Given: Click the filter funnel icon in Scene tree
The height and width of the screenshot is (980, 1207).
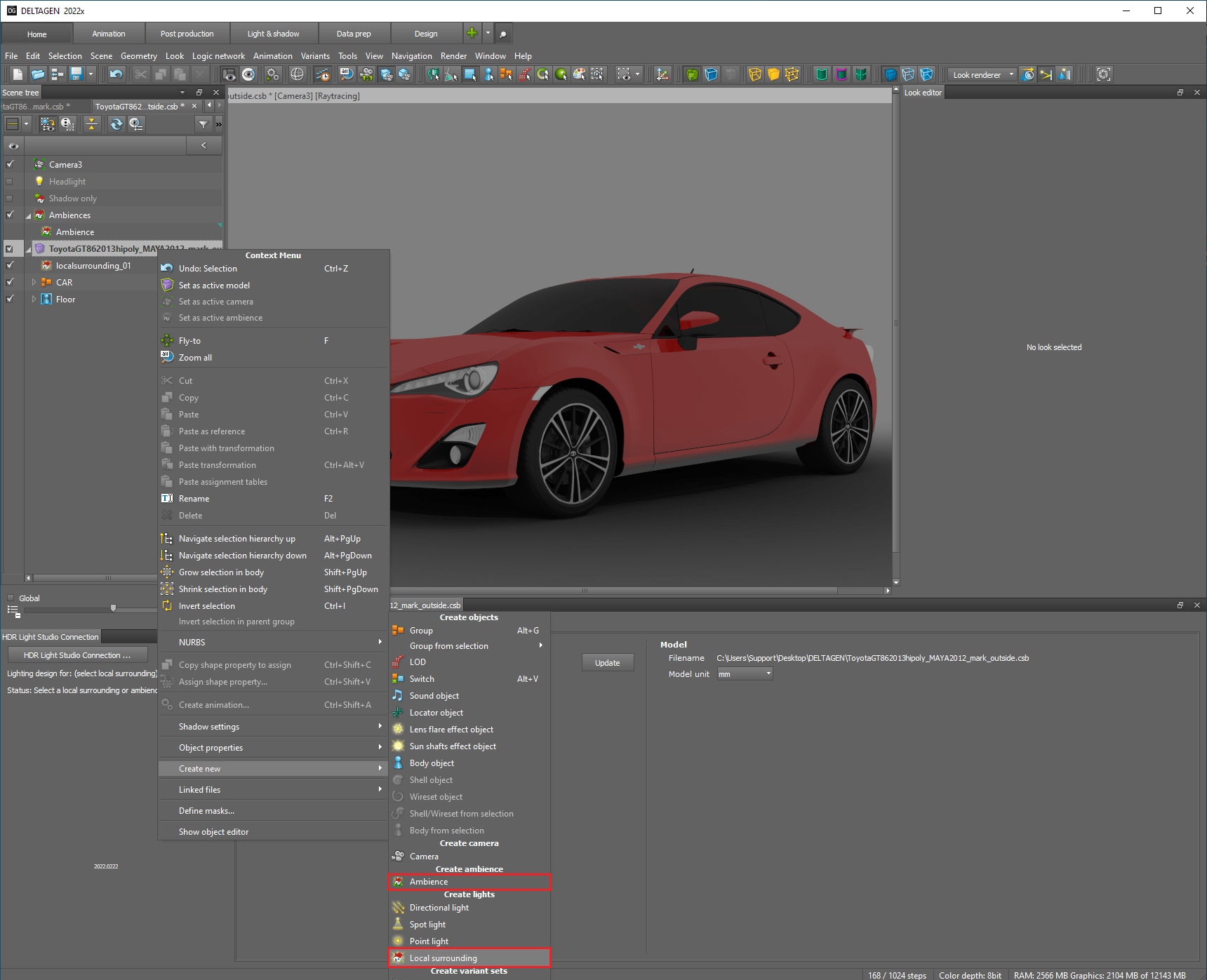Looking at the screenshot, I should (x=203, y=124).
